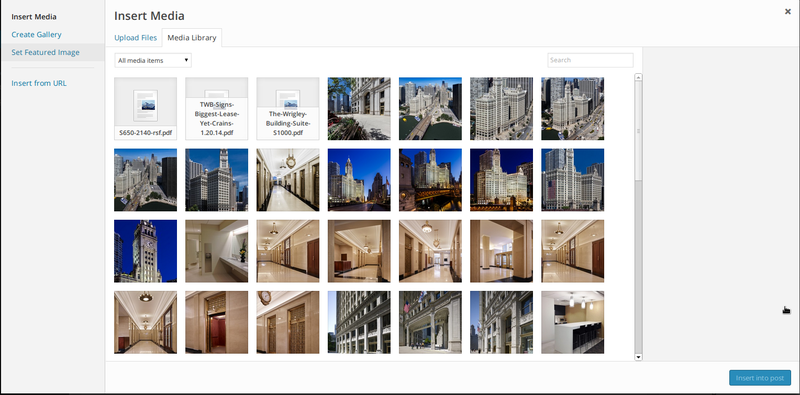Click the scrollbar up arrow
The height and width of the screenshot is (395, 800).
tap(638, 78)
